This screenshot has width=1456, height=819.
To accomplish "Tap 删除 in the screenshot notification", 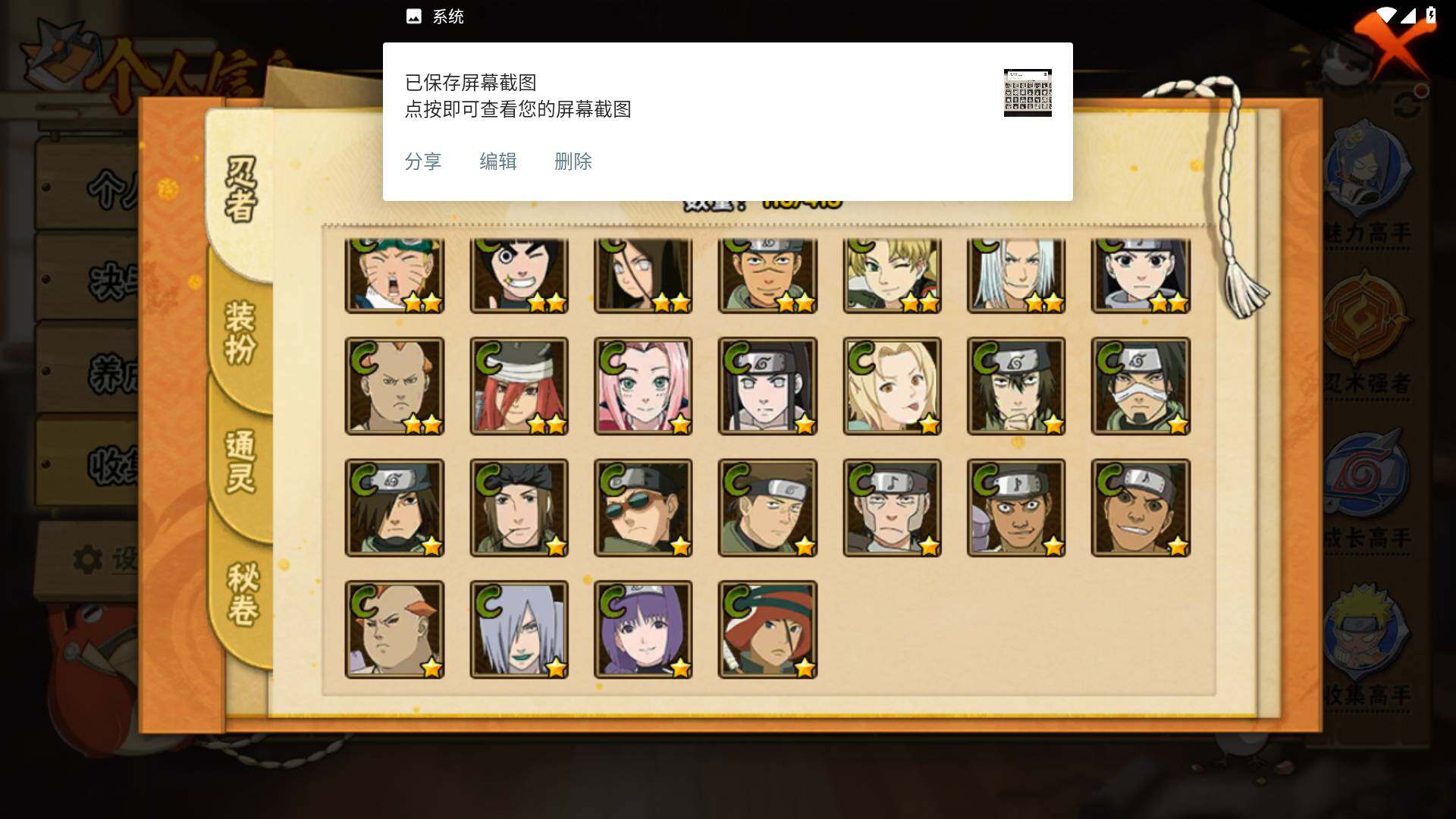I will [x=573, y=162].
